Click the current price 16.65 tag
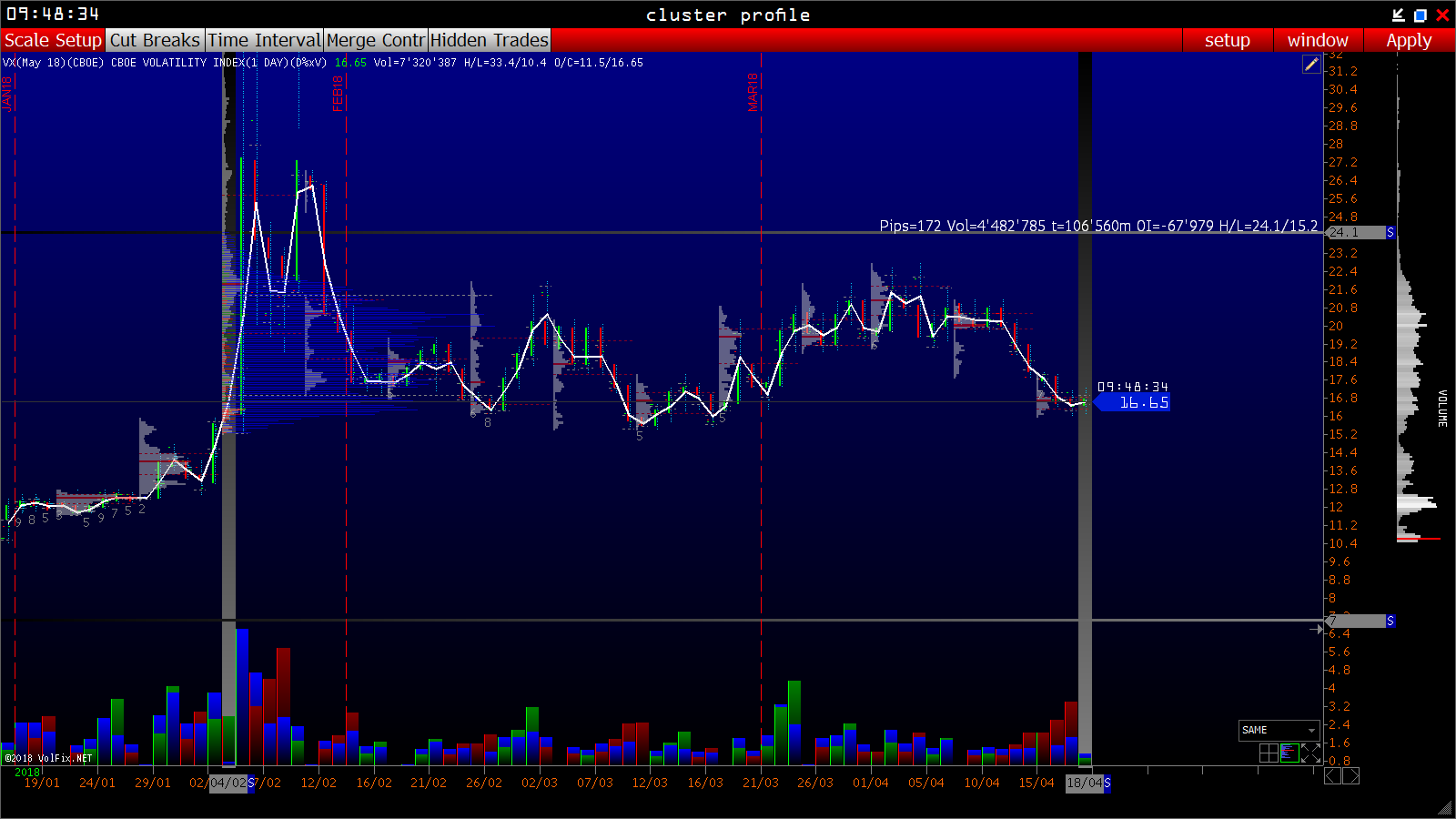This screenshot has height=819, width=1456. [1133, 402]
